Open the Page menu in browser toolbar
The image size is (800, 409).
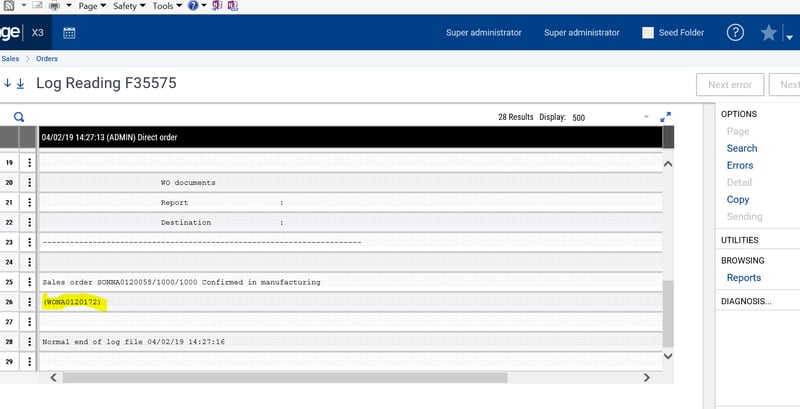(x=90, y=6)
